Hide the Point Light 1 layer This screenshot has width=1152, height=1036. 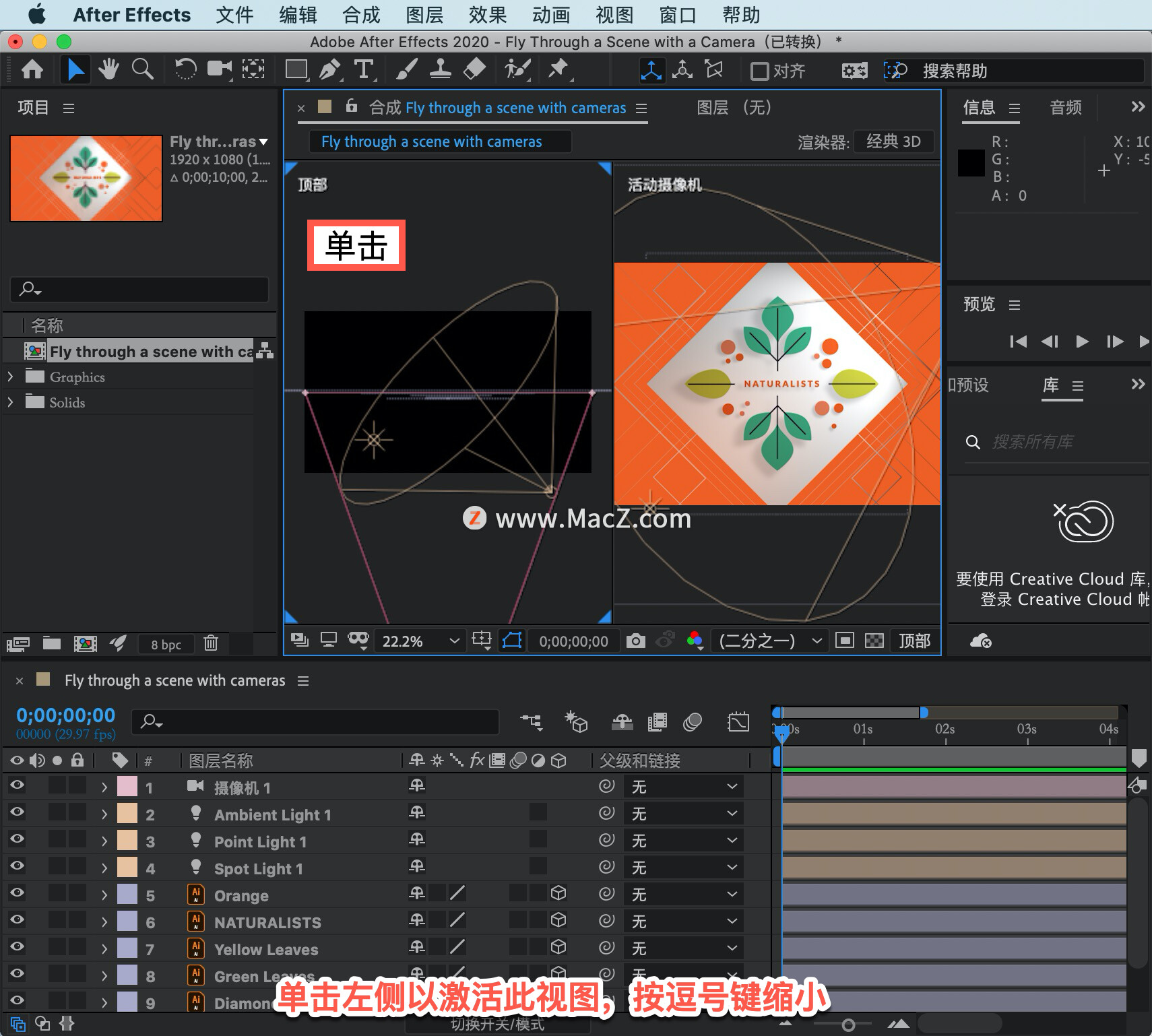[17, 839]
